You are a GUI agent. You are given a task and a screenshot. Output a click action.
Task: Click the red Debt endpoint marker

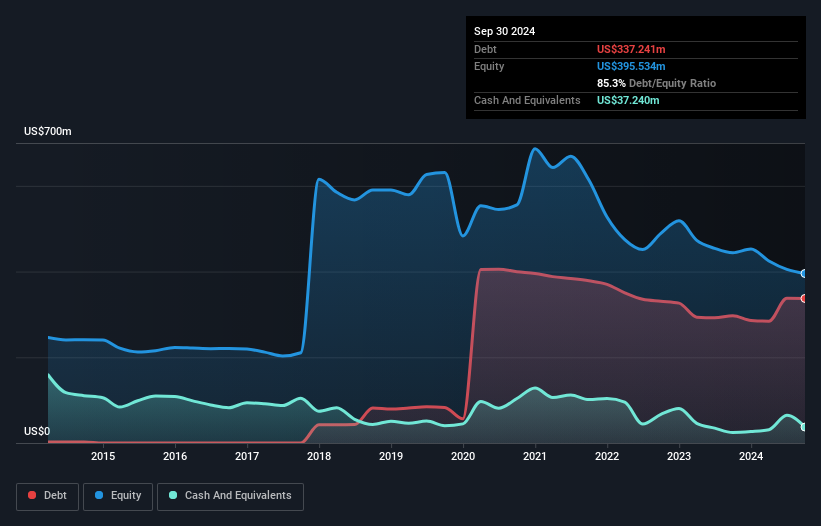pos(804,298)
